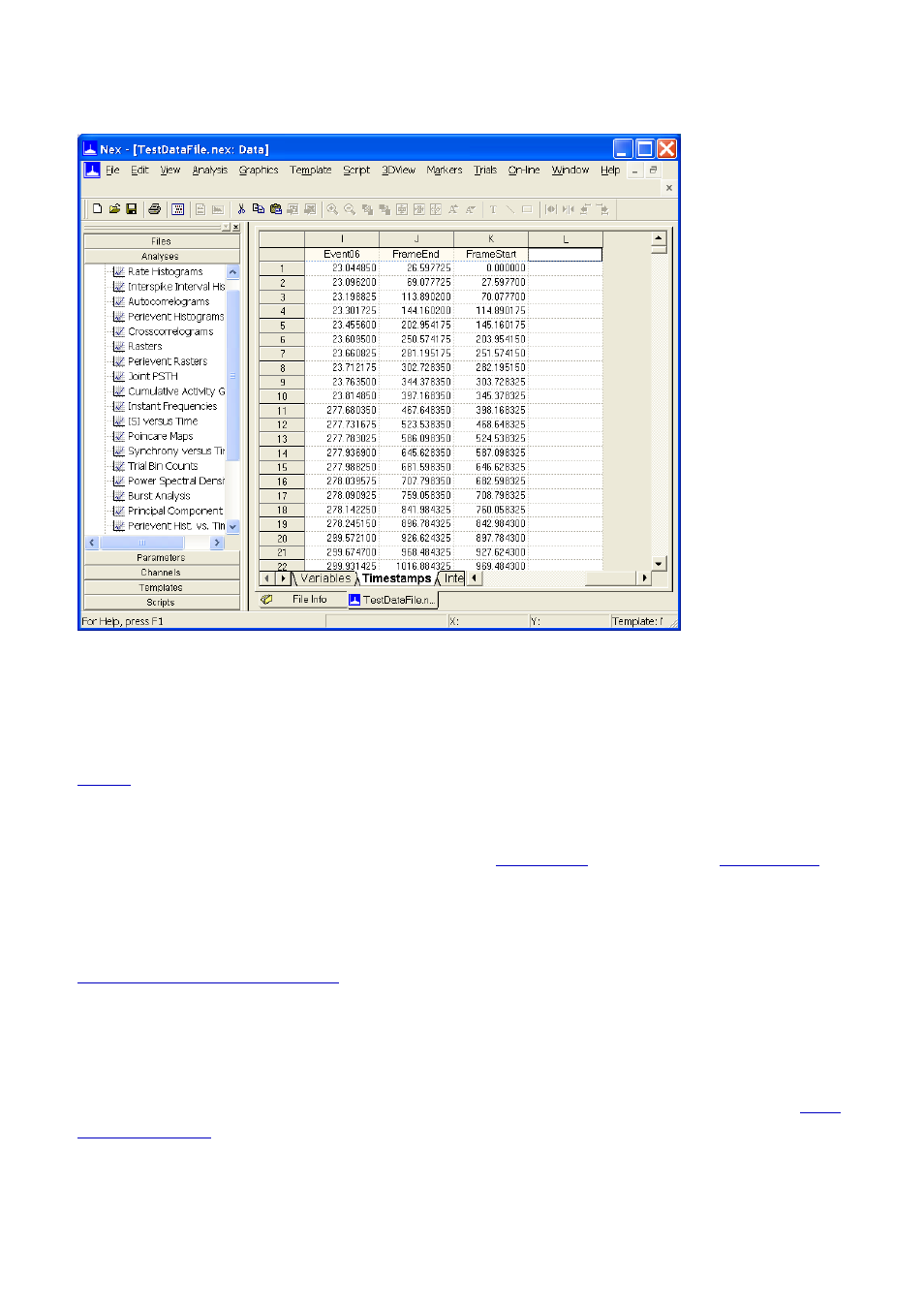Select row header 11 in the grid
Screen dimensions: 924x1309
(x=282, y=411)
